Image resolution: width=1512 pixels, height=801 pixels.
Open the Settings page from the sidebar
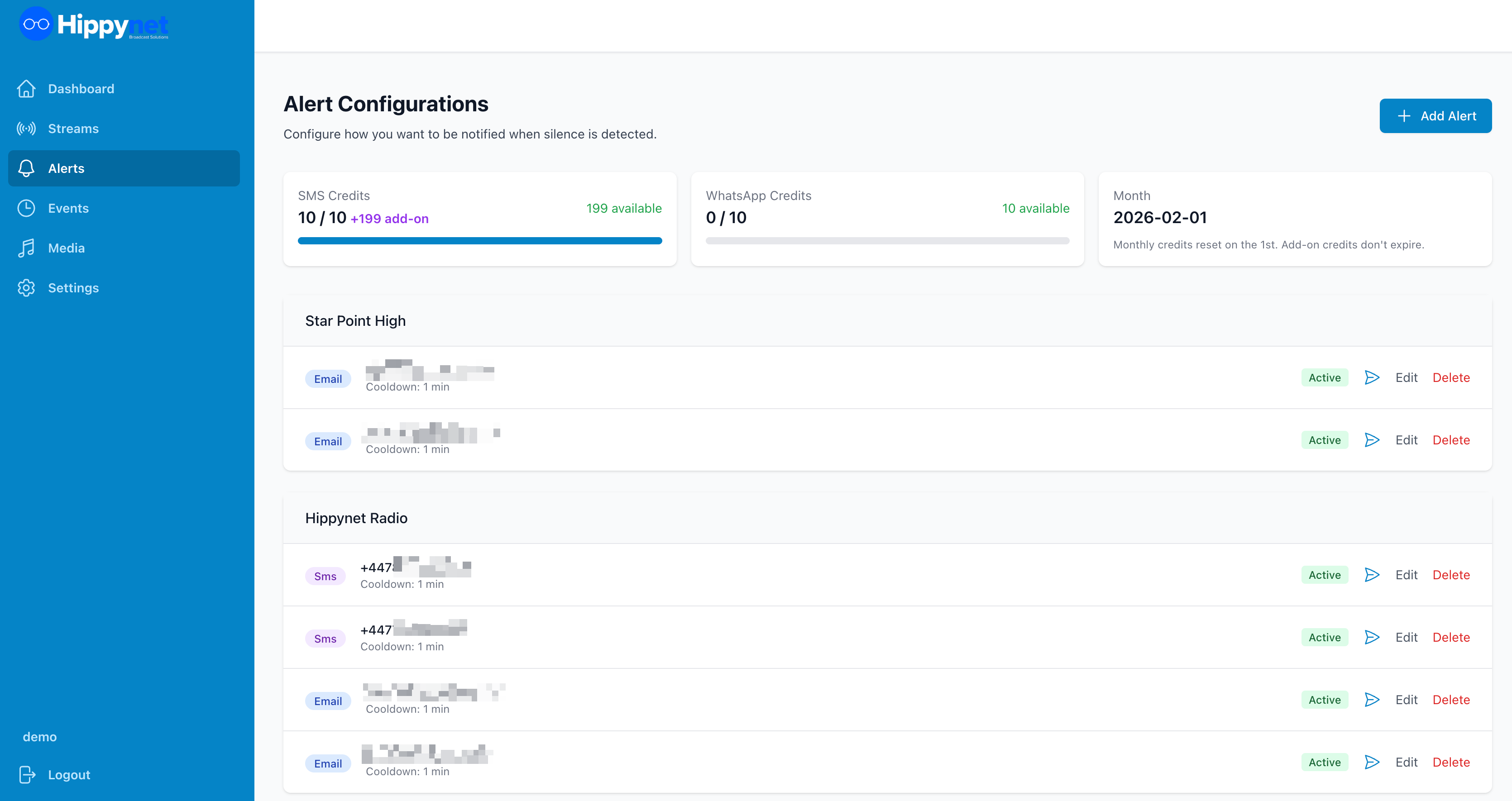tap(73, 288)
